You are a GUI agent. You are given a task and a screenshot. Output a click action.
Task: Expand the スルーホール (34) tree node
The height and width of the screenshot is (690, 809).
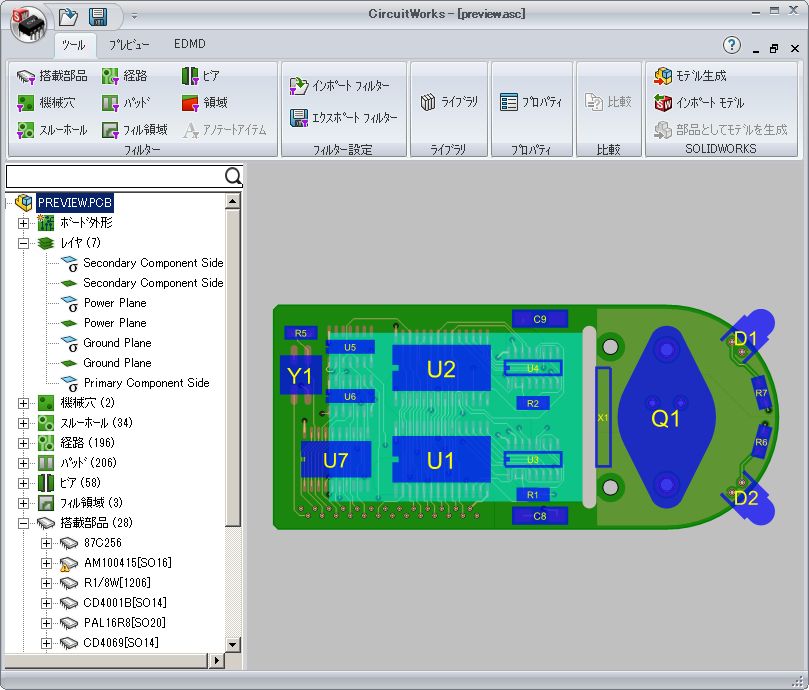23,423
